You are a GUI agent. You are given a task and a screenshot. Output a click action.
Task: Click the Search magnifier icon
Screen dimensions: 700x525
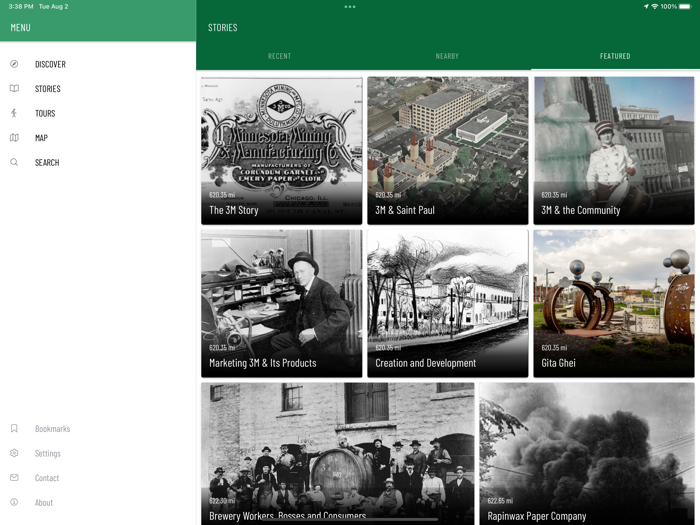(x=14, y=162)
